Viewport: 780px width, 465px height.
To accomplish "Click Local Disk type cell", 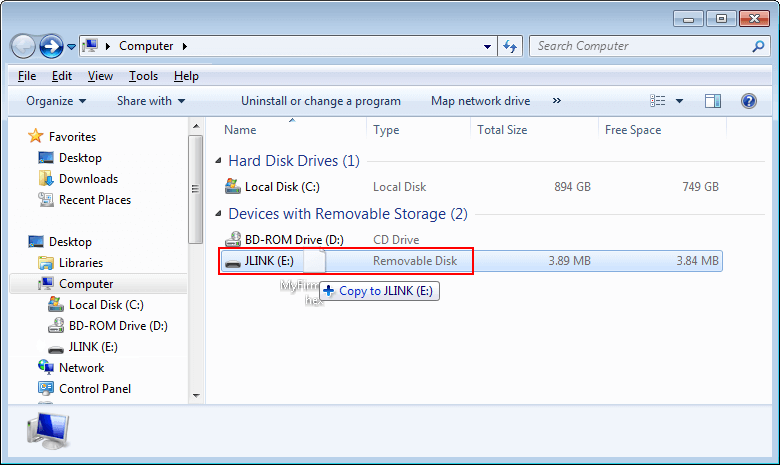I will [x=399, y=187].
